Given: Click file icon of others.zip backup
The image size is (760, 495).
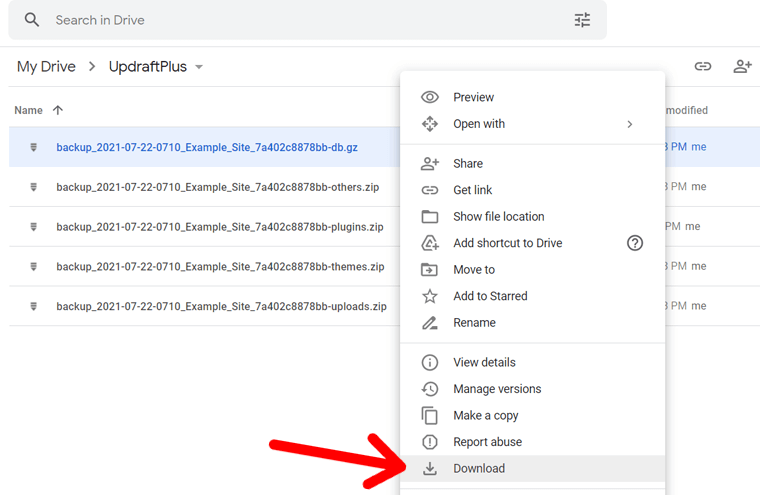Looking at the screenshot, I should coord(33,187).
